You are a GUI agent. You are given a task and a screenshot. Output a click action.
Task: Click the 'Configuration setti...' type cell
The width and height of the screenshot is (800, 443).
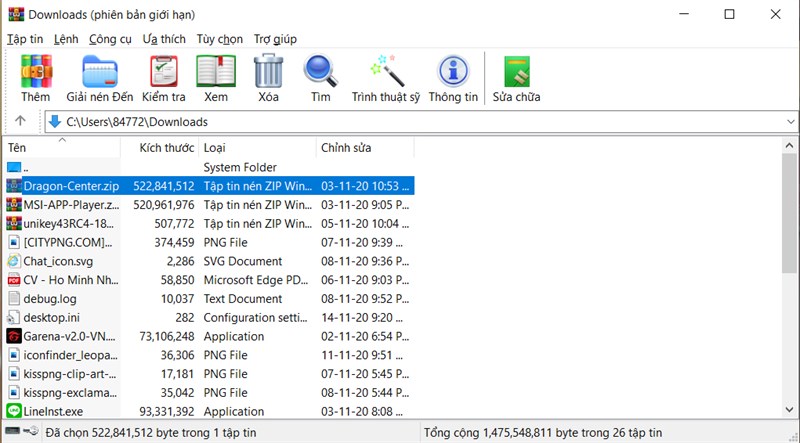click(x=256, y=317)
